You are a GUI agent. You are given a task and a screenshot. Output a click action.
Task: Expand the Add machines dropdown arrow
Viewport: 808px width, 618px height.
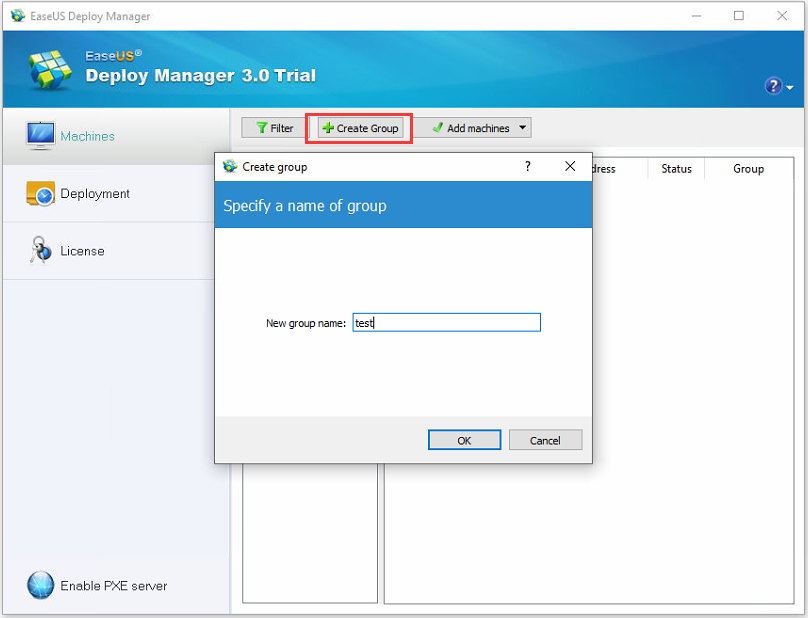[523, 128]
